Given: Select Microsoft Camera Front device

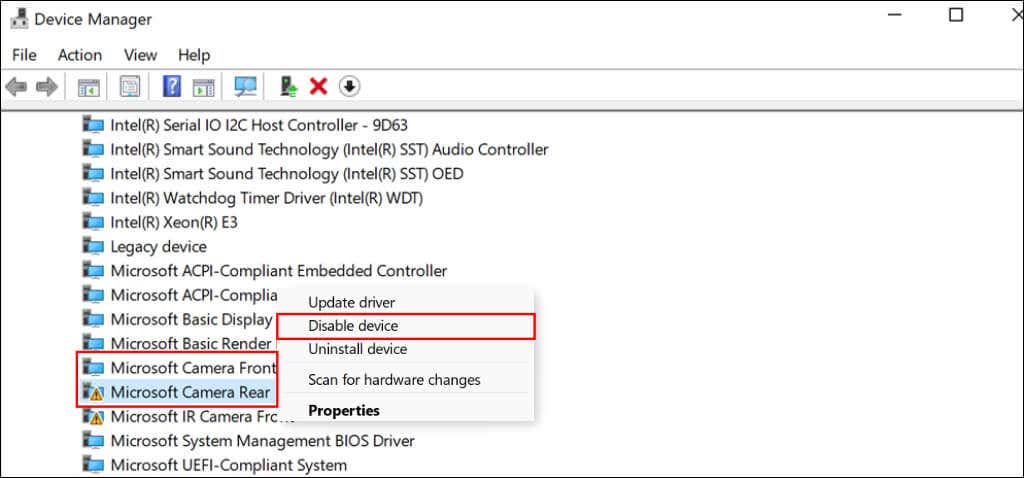Looking at the screenshot, I should tap(180, 368).
